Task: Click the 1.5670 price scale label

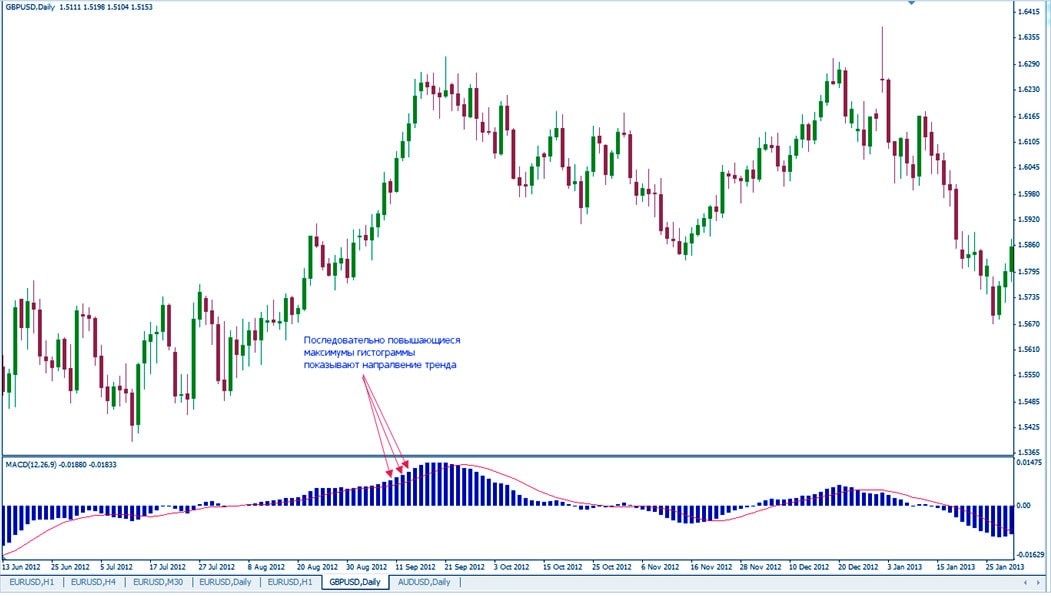Action: pos(1029,323)
